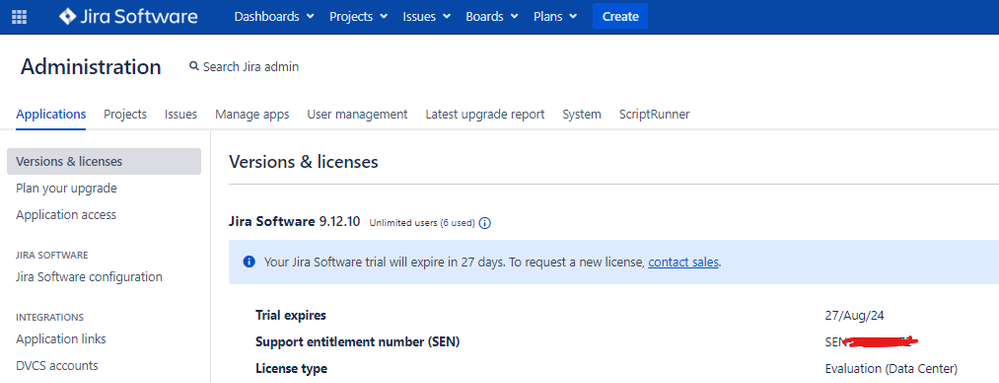The width and height of the screenshot is (999, 383).
Task: Click the License type label
Action: click(291, 368)
